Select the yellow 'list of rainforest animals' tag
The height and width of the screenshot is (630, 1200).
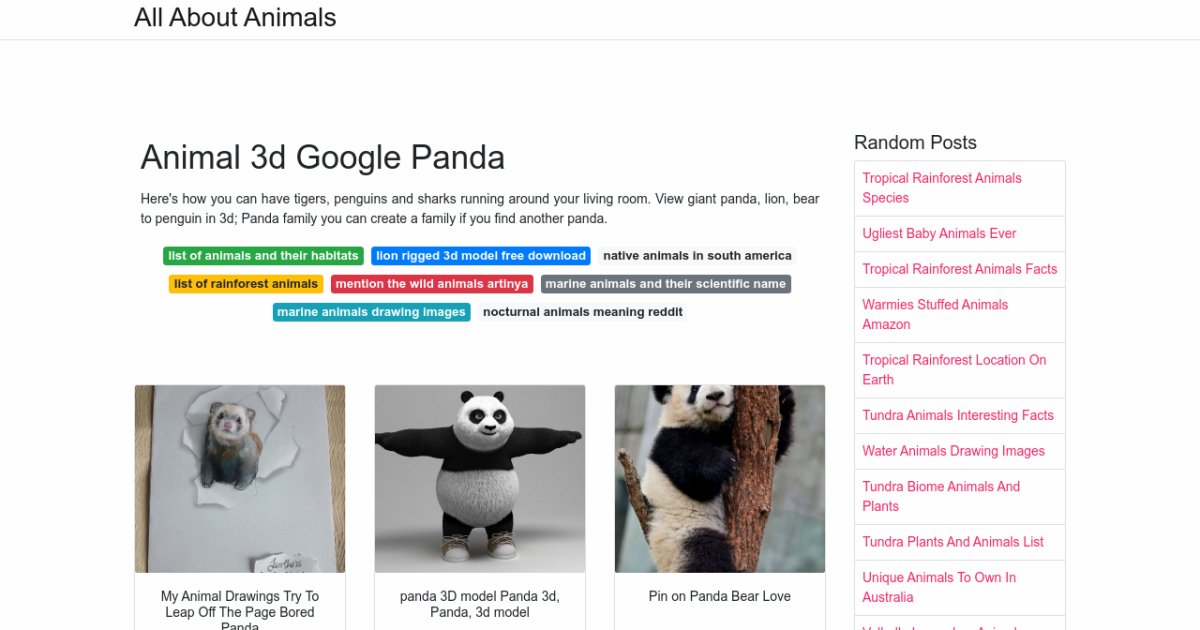(246, 284)
